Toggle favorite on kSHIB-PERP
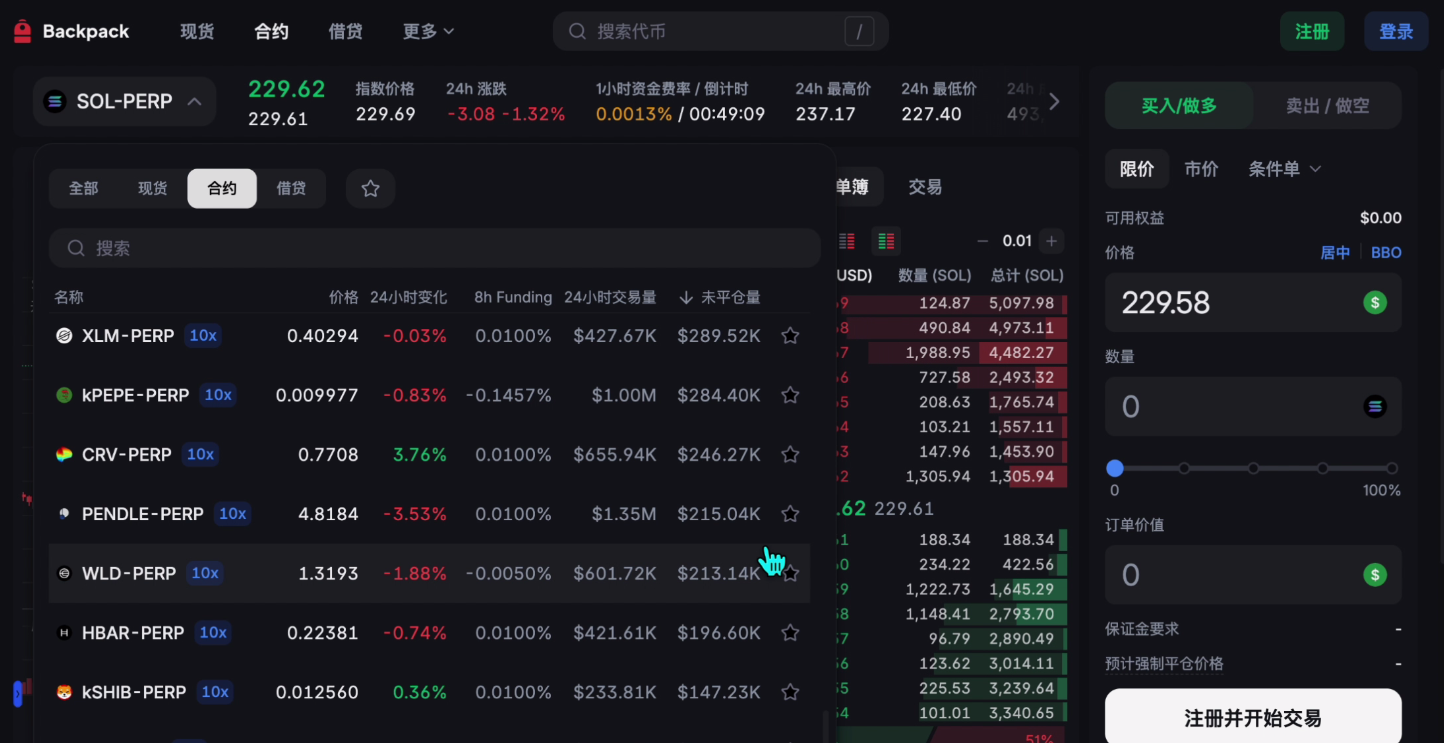 (790, 692)
